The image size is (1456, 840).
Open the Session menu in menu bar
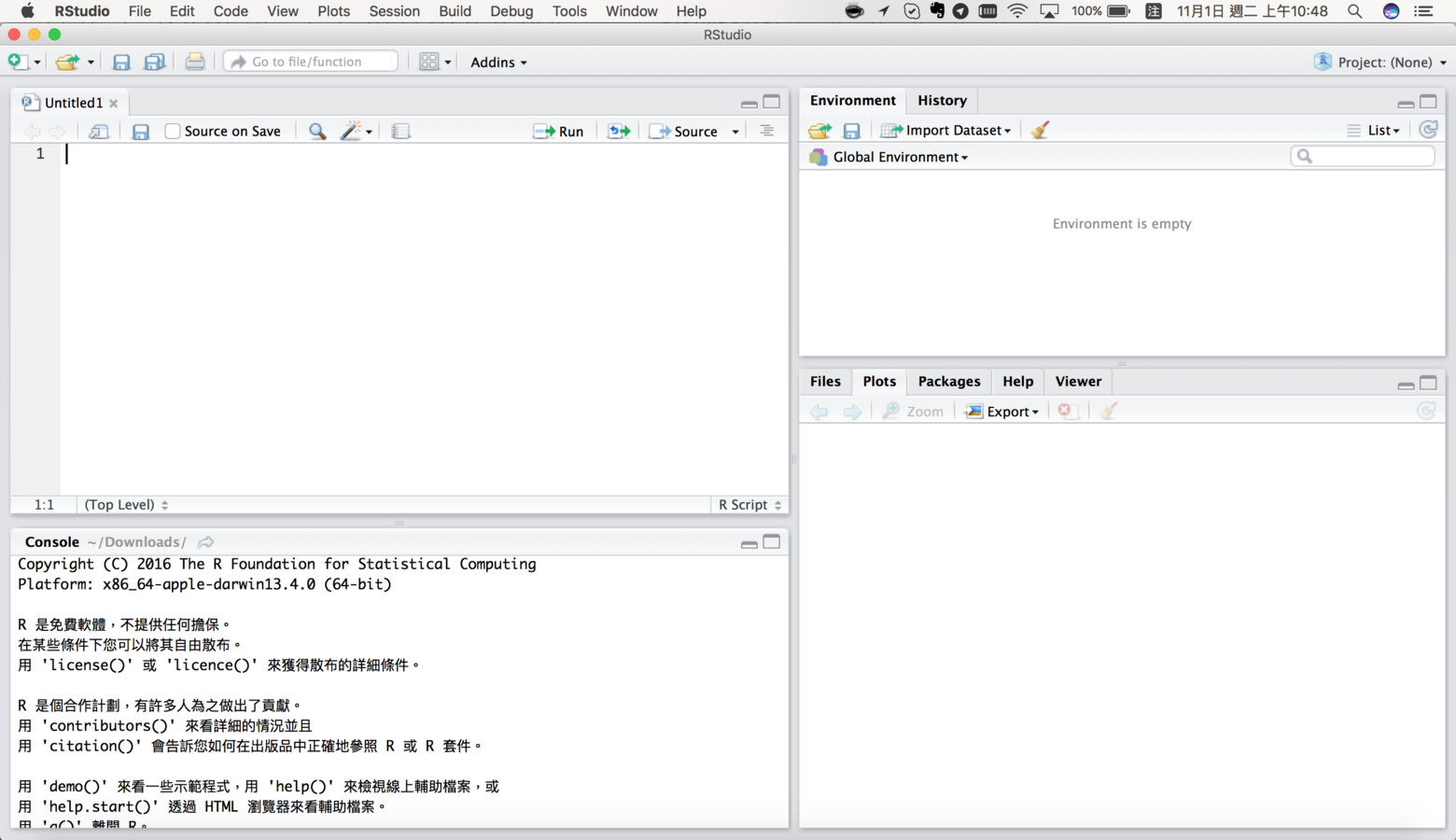tap(394, 11)
